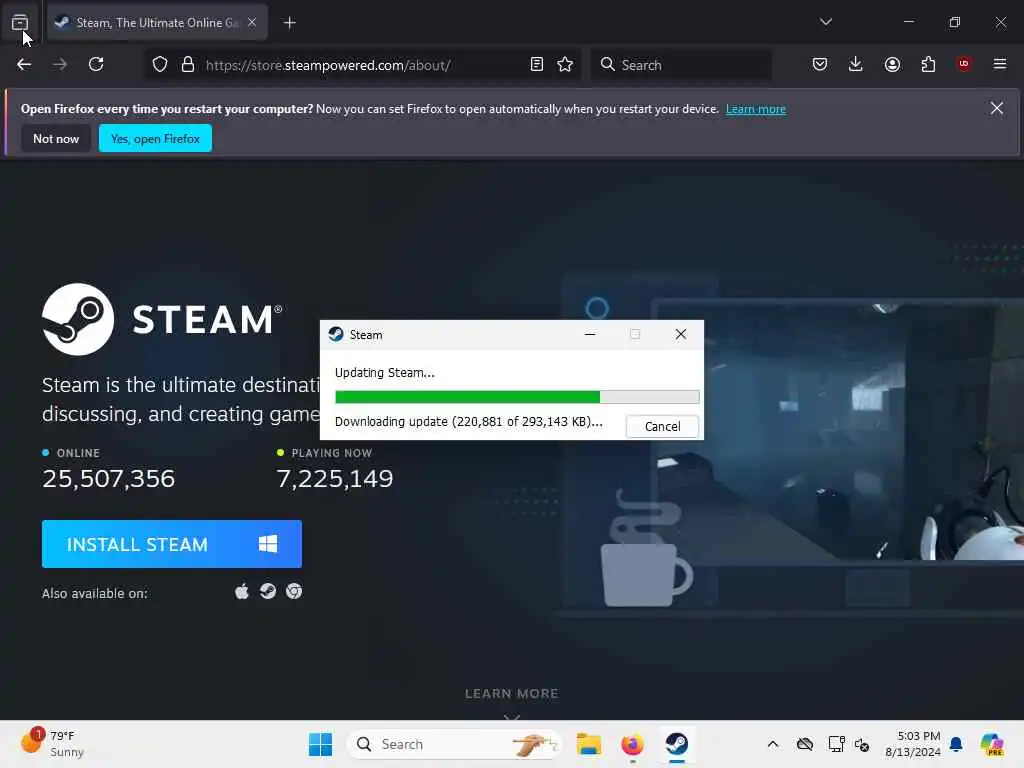Click Yes, open Firefox button
Viewport: 1024px width, 768px height.
coord(155,138)
